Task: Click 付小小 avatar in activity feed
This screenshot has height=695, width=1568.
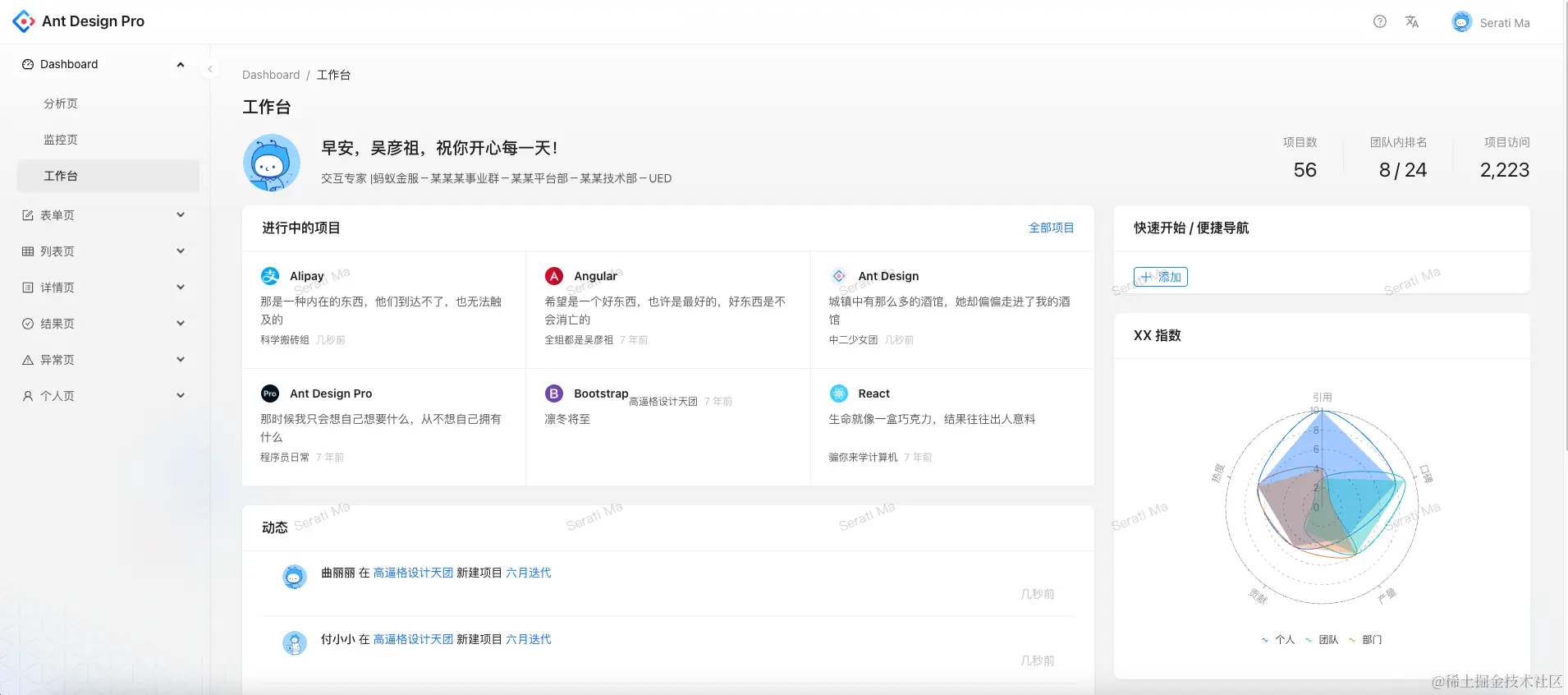Action: click(294, 642)
